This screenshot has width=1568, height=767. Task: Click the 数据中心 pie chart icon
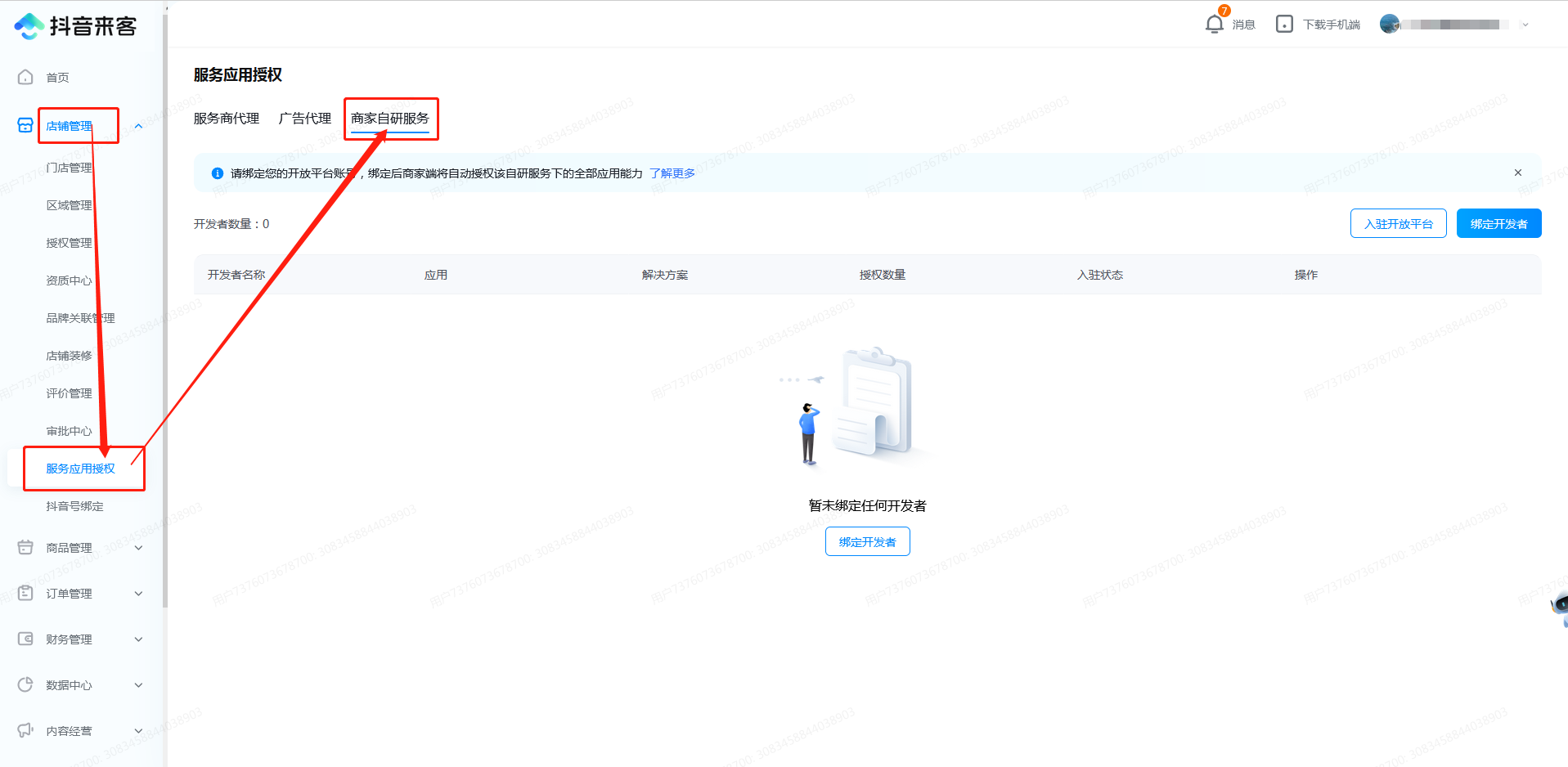click(25, 684)
